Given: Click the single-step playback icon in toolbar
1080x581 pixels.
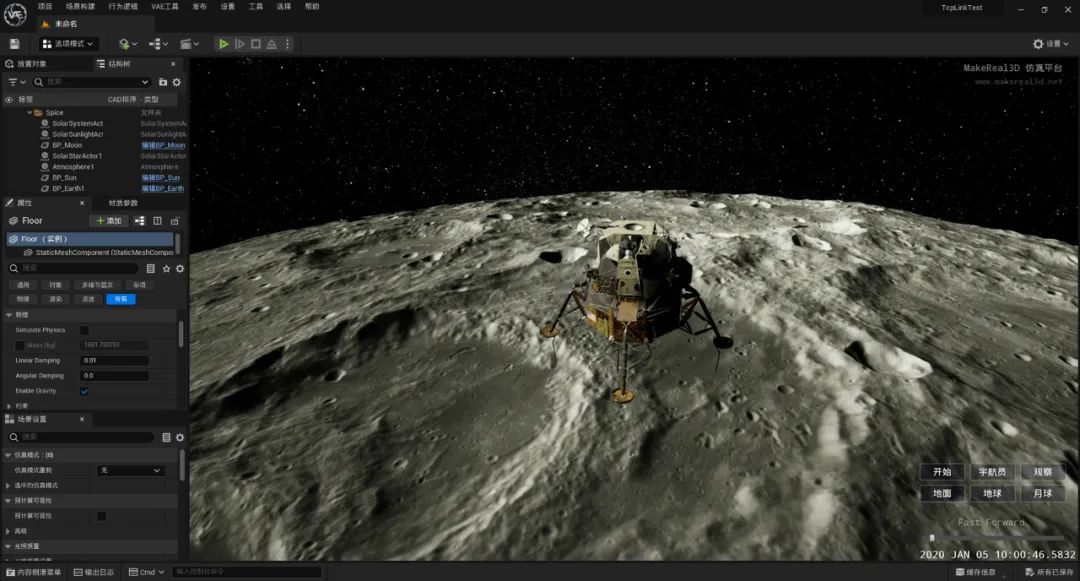Looking at the screenshot, I should (x=241, y=43).
